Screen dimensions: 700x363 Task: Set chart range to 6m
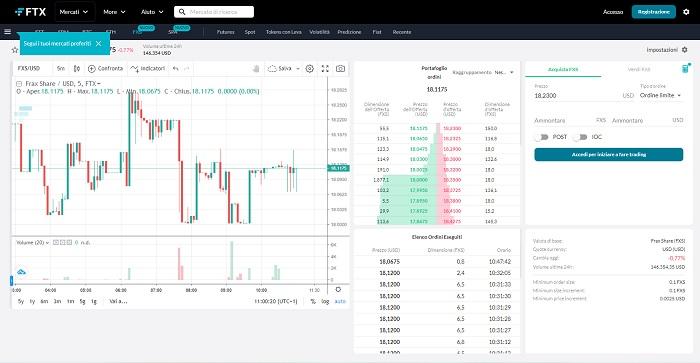pos(44,301)
